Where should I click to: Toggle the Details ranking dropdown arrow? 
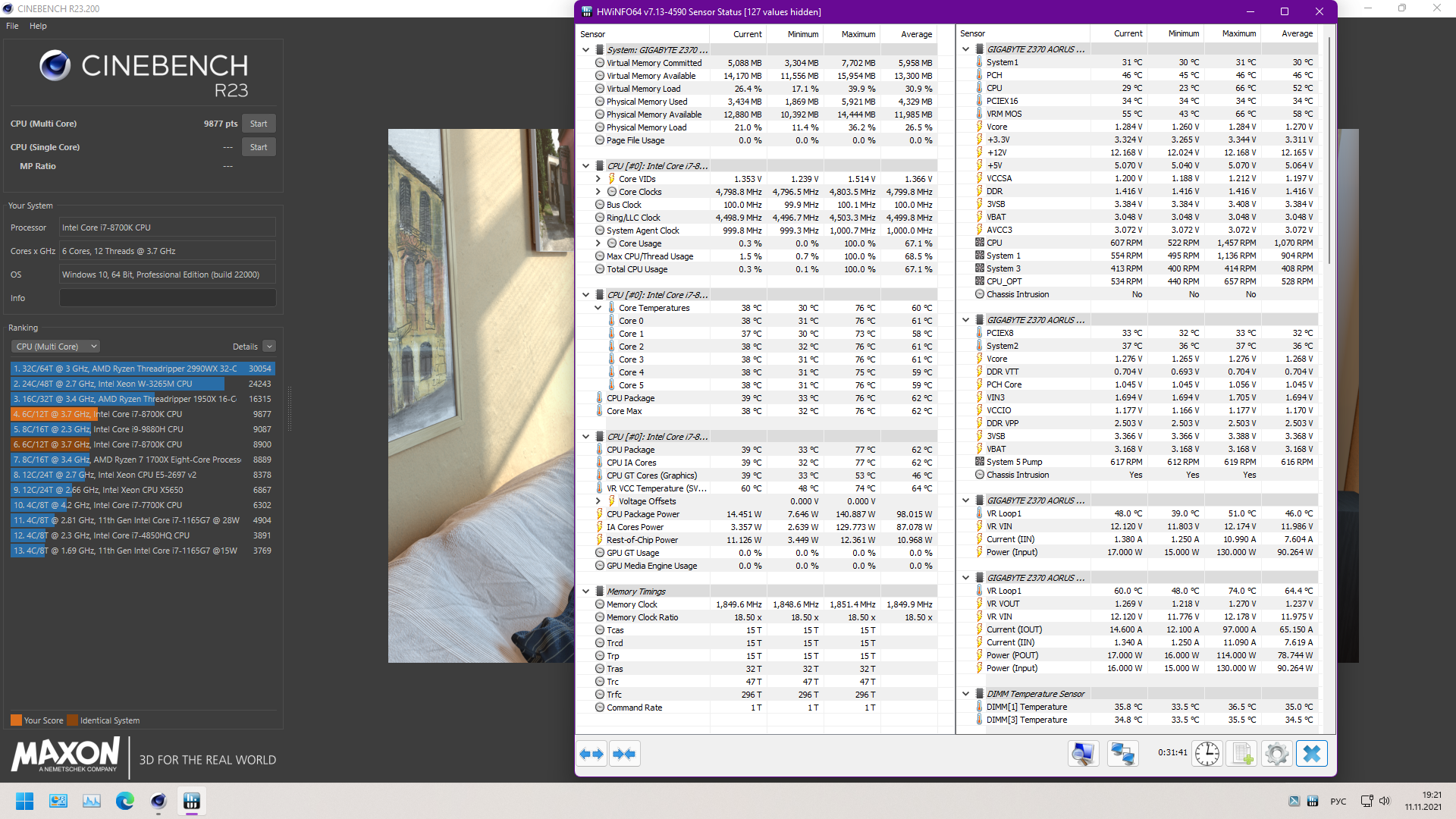tap(269, 347)
